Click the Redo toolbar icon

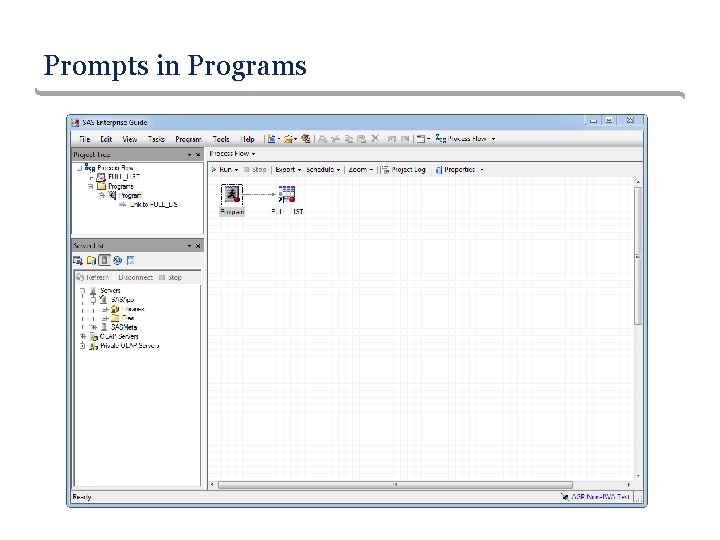coord(405,139)
